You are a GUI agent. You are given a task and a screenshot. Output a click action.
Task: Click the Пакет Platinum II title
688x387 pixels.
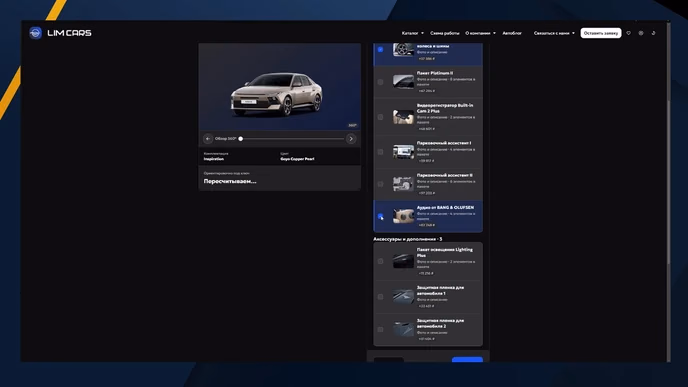[x=435, y=73]
